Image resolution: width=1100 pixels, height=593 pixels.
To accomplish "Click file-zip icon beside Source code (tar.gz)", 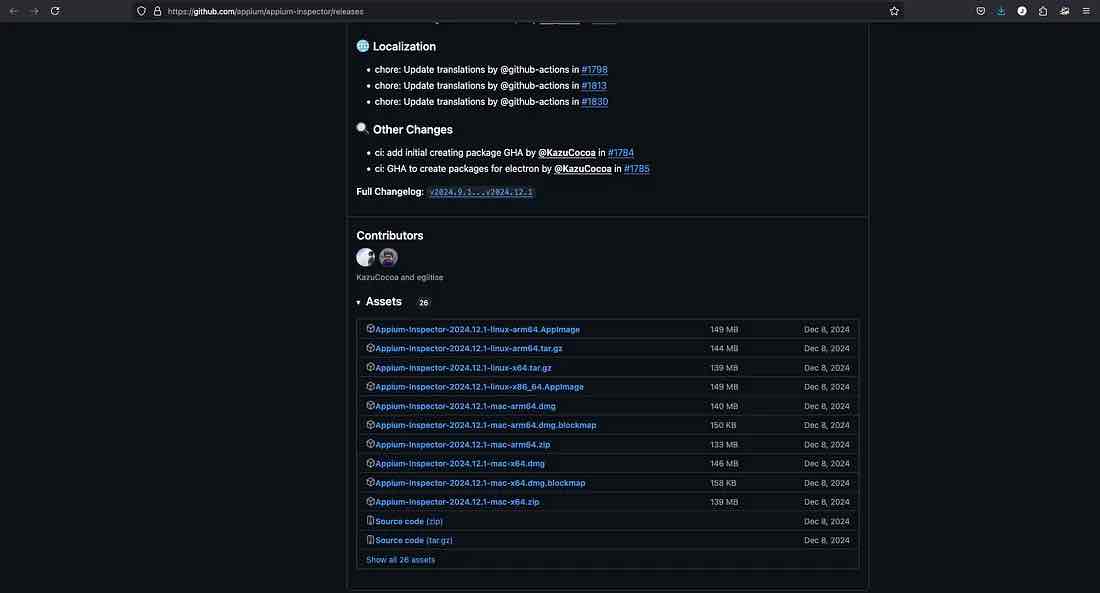I will [370, 540].
